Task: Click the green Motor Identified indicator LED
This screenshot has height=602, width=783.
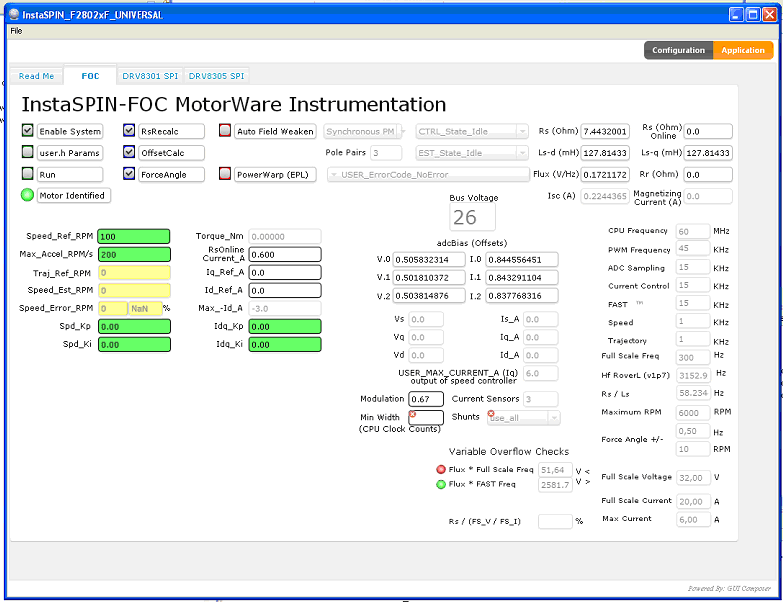Action: (27, 195)
